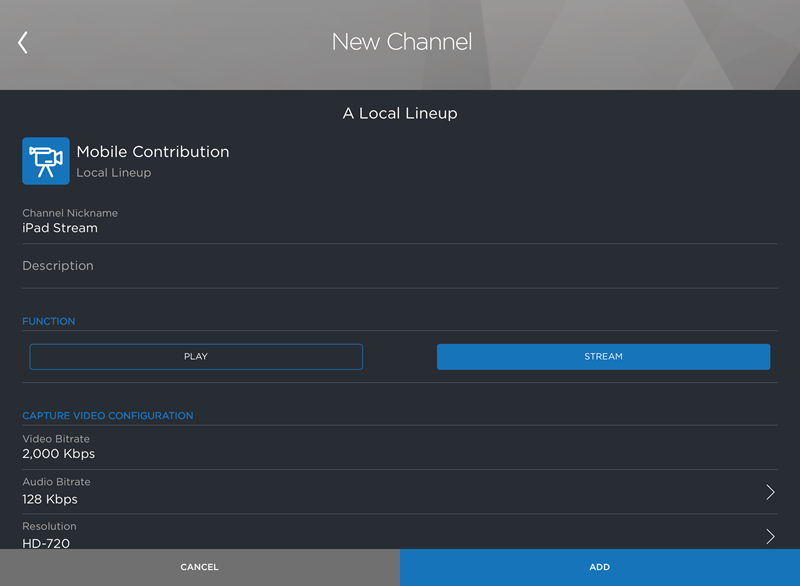Screen dimensions: 800x586
Task: Click the New Channel header title
Action: point(401,42)
